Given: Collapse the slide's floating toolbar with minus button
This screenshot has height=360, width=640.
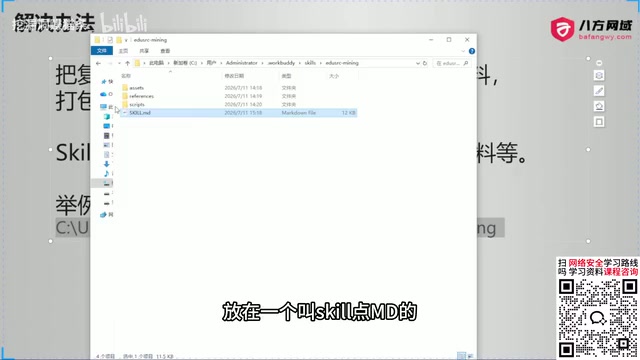Looking at the screenshot, I should pos(599,63).
